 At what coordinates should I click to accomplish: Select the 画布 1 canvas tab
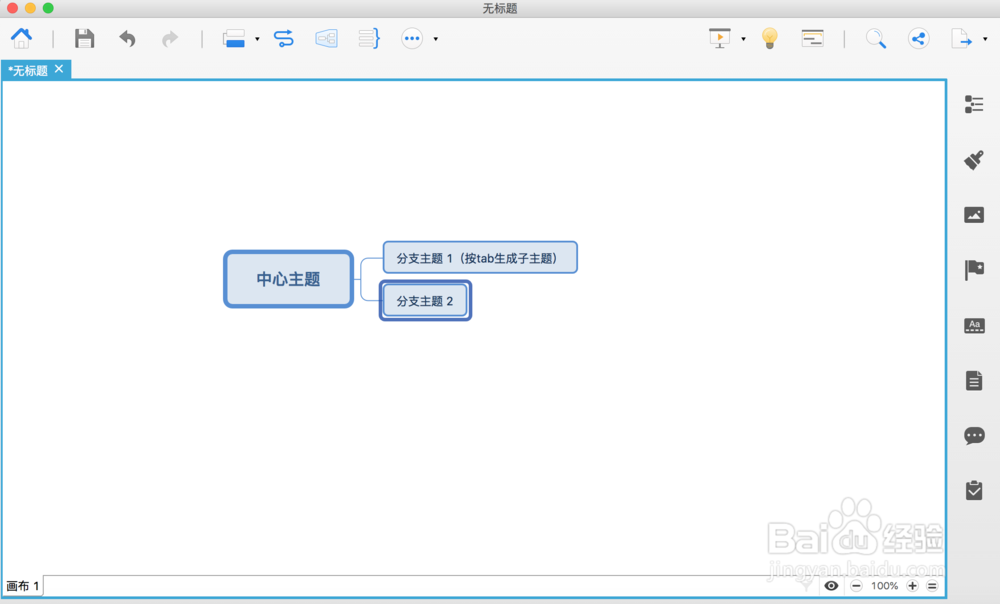pos(22,586)
